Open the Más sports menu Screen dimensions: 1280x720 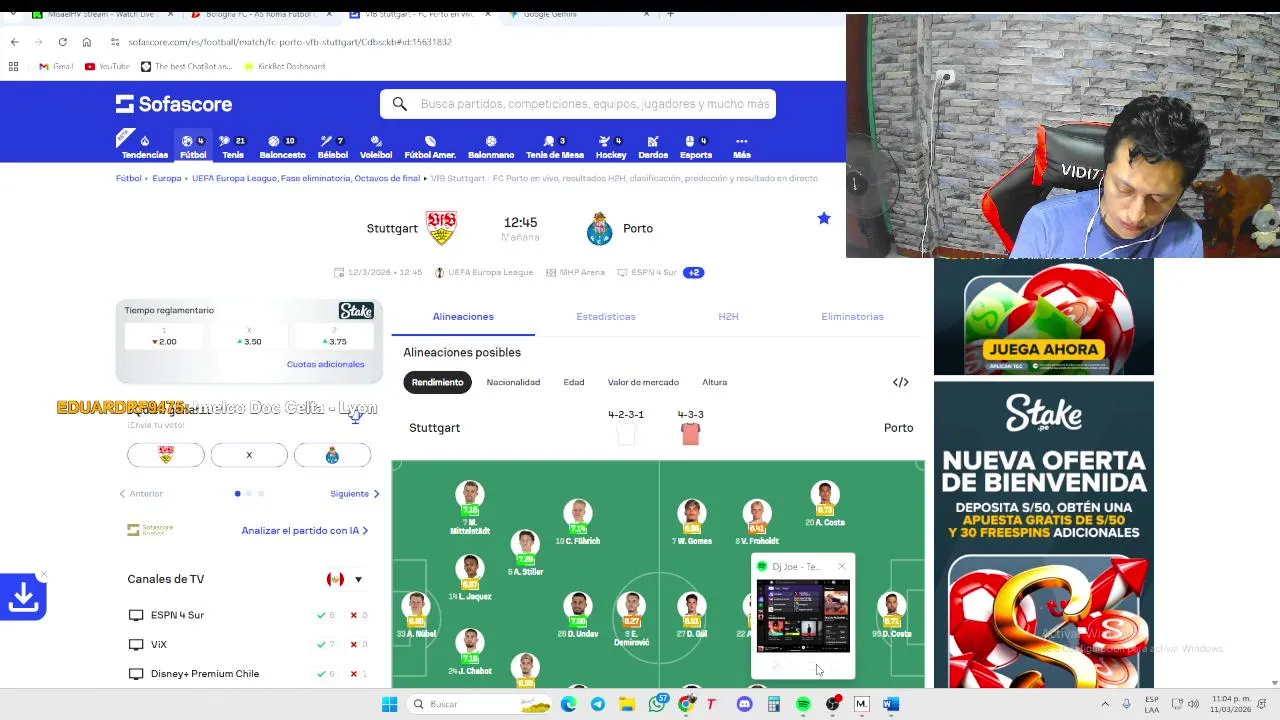pyautogui.click(x=741, y=147)
